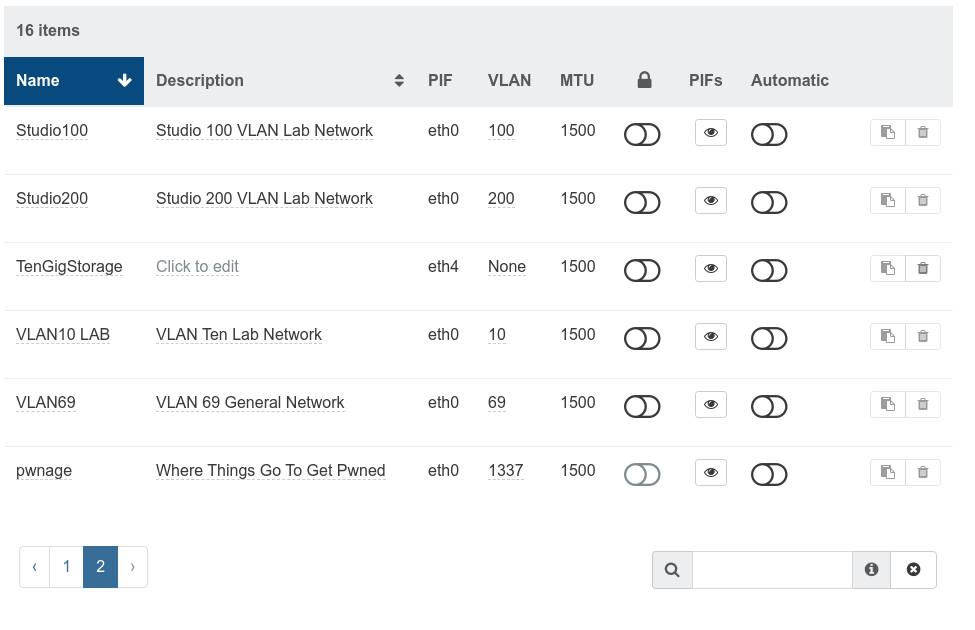Click into the search filter text field

click(771, 570)
